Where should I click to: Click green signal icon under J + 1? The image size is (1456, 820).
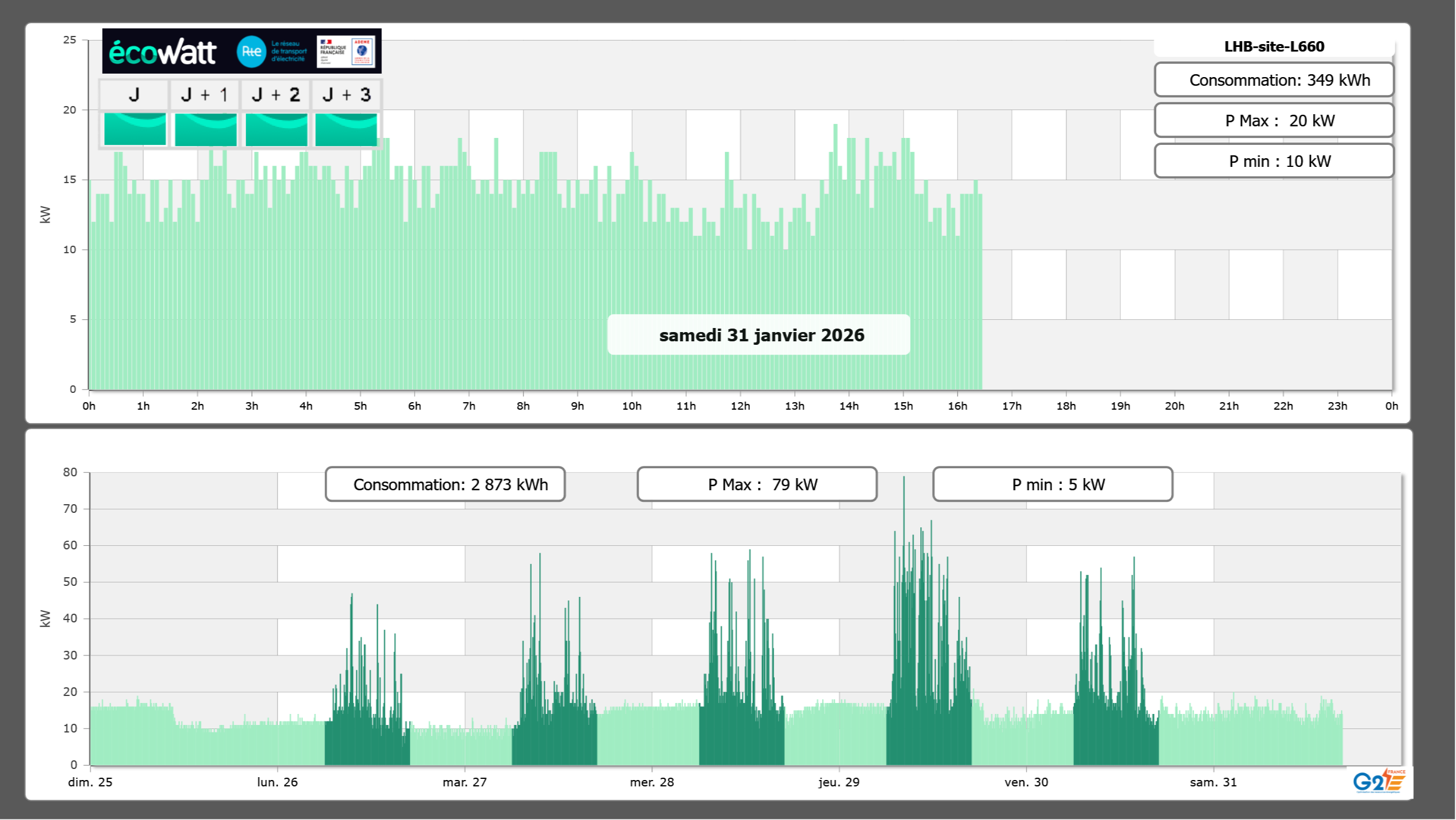point(206,129)
